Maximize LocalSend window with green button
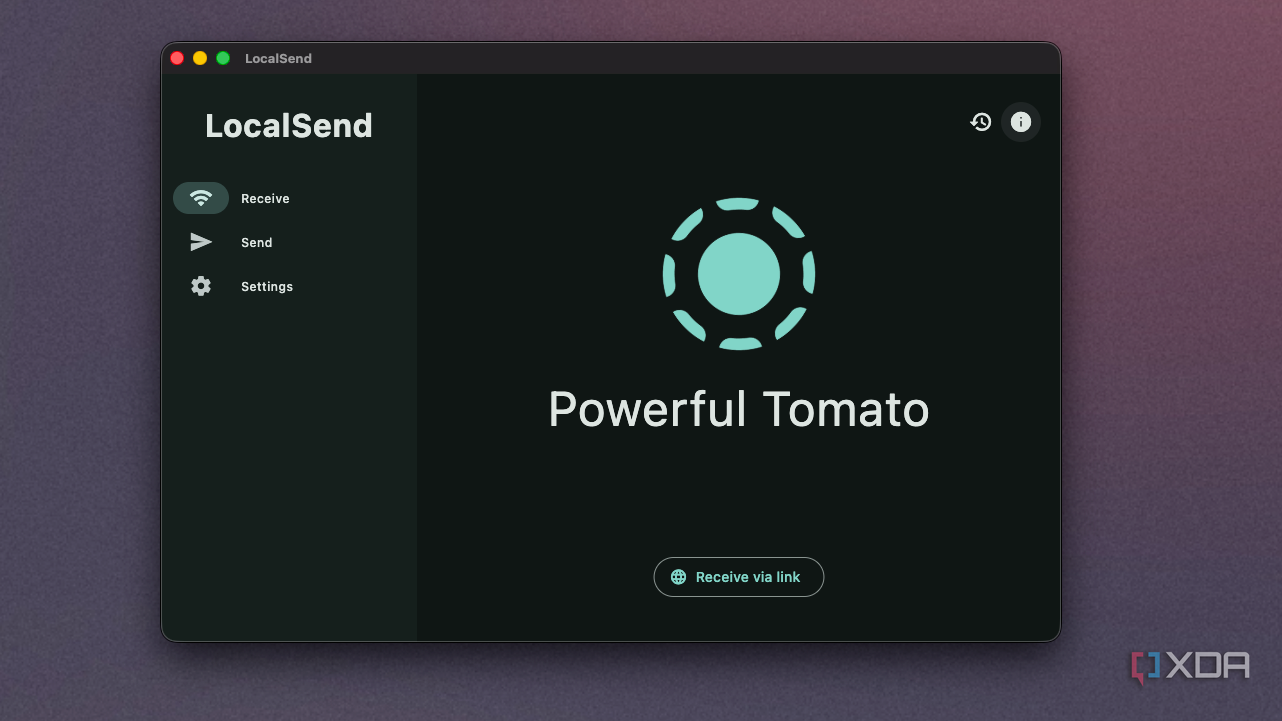Viewport: 1282px width, 721px height. (223, 58)
